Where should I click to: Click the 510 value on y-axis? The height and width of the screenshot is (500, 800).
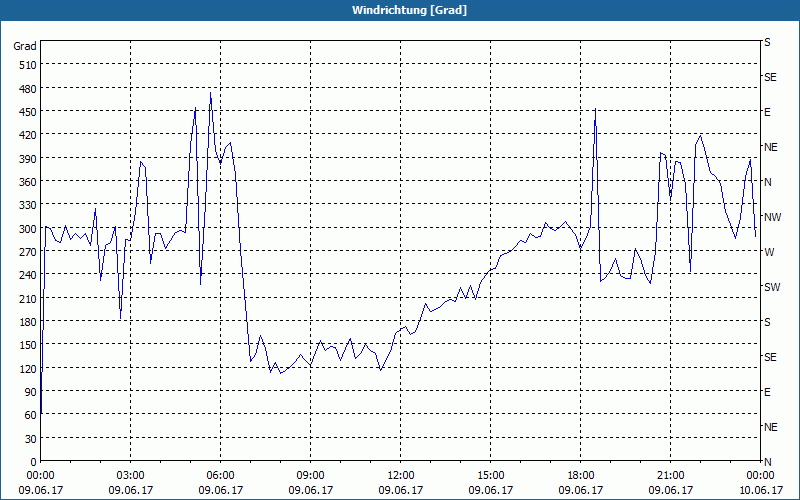pos(28,65)
